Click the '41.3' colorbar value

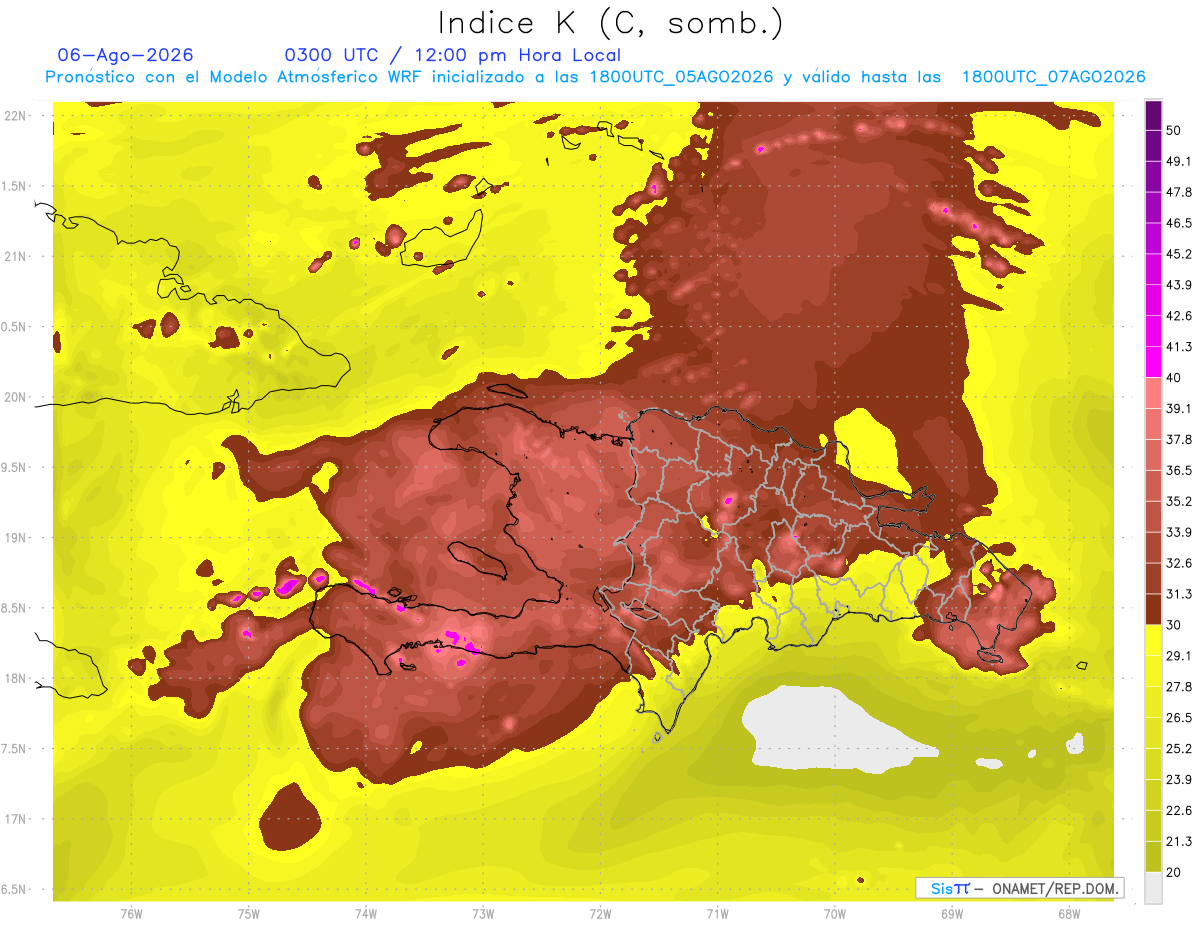click(1179, 347)
